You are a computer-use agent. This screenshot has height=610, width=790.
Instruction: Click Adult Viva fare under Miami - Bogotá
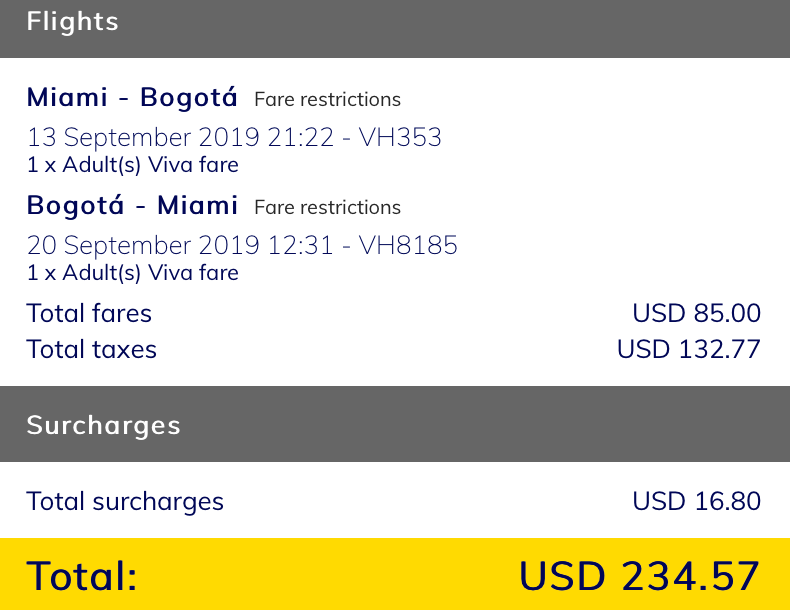[132, 164]
